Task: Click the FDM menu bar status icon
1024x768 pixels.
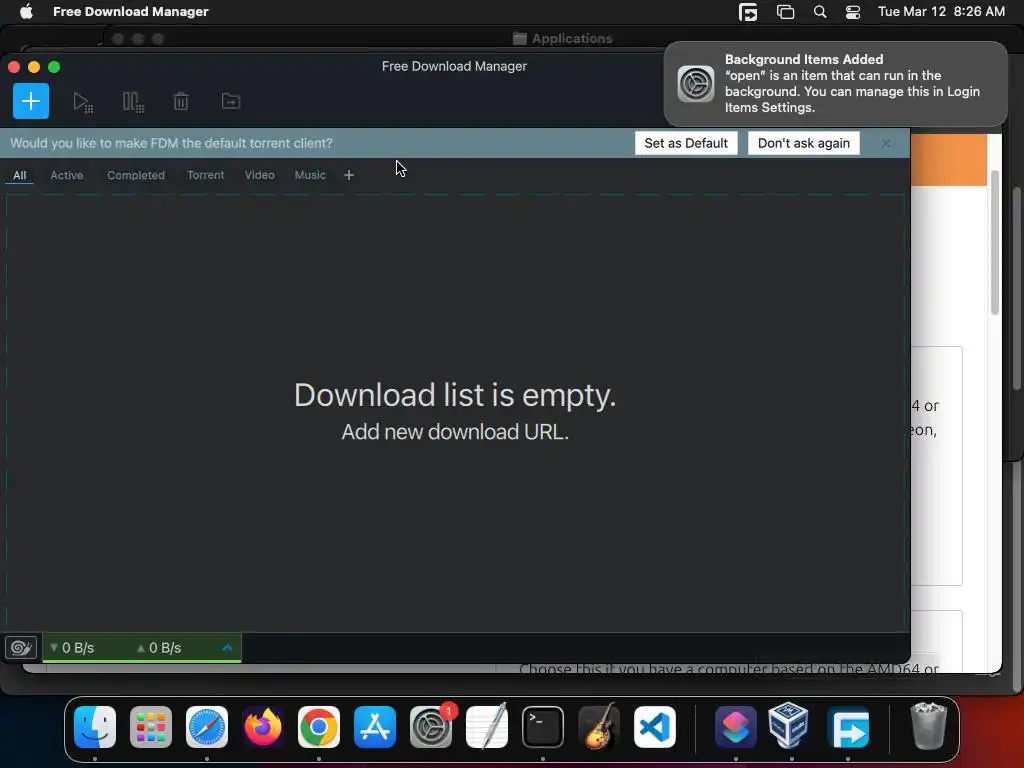Action: 748,12
